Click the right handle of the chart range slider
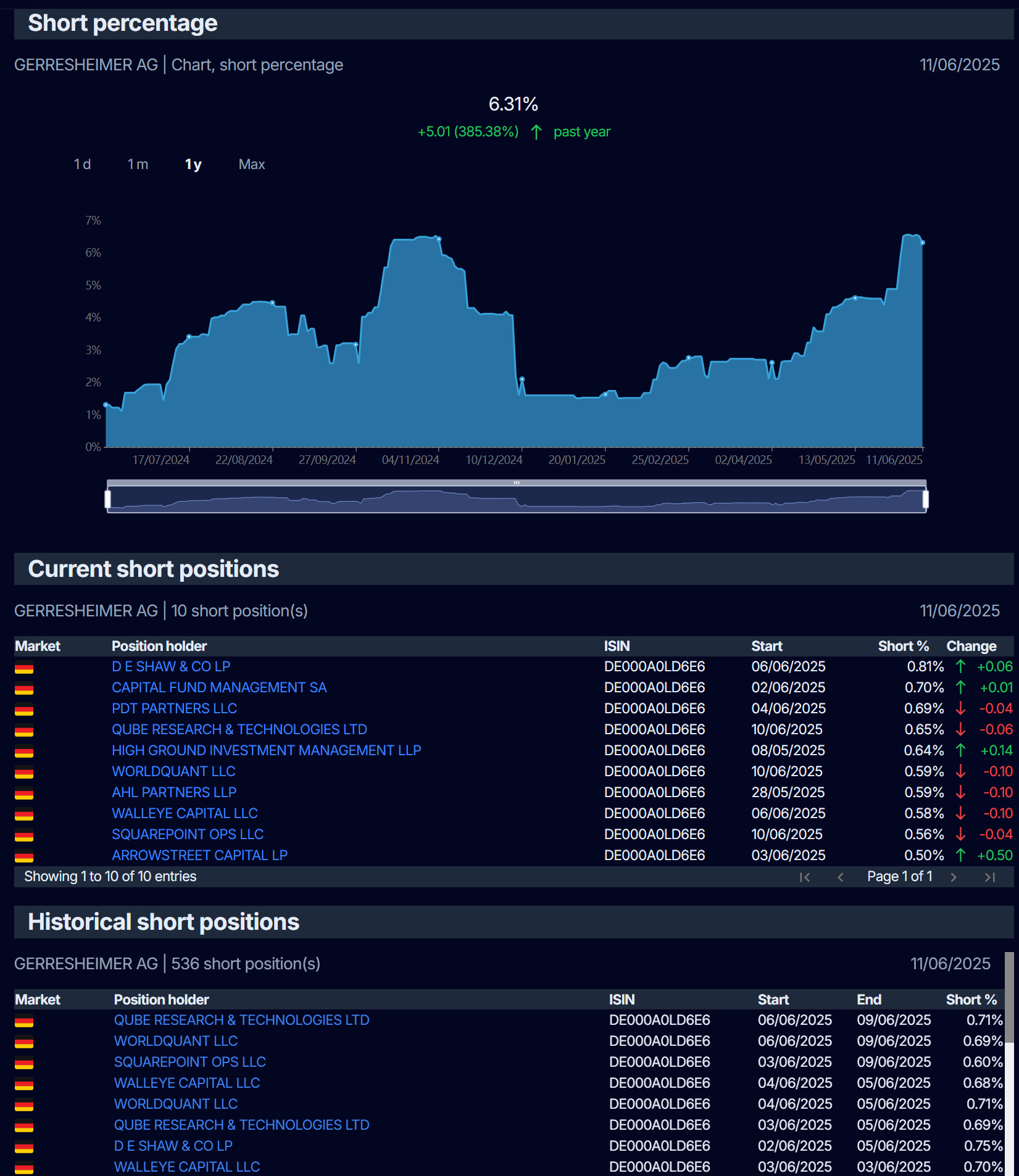The width and height of the screenshot is (1019, 1176). (x=925, y=499)
